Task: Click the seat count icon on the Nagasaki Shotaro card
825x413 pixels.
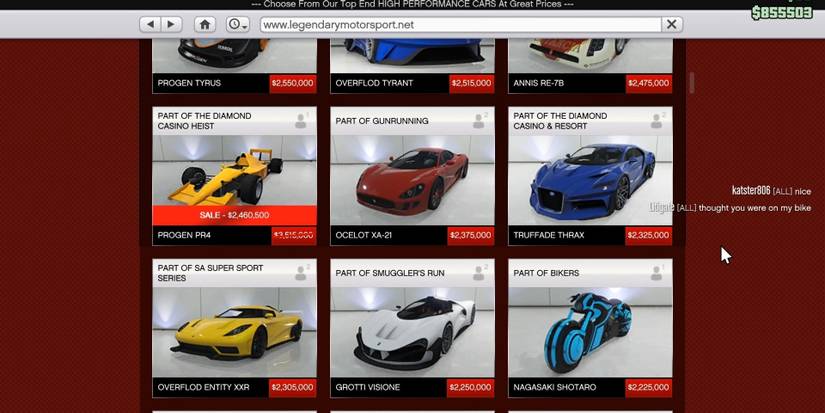Action: [x=657, y=273]
